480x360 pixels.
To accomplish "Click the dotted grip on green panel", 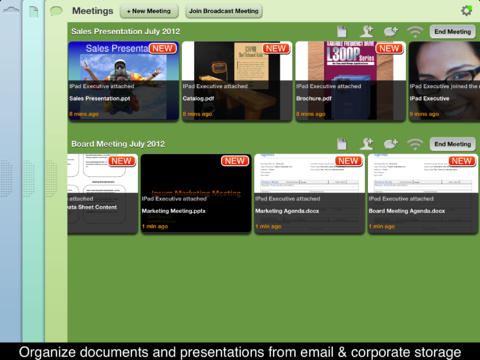I will point(51,178).
